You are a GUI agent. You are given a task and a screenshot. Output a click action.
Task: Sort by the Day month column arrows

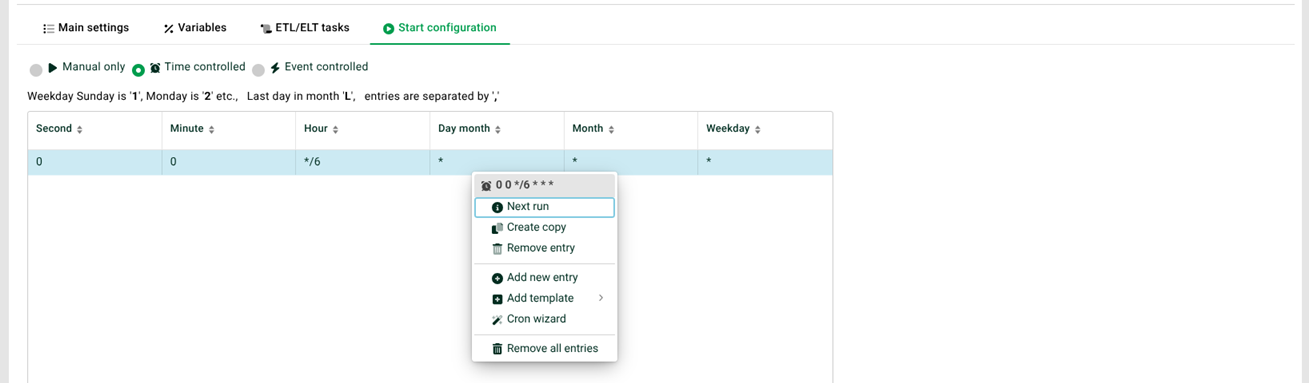pyautogui.click(x=498, y=130)
